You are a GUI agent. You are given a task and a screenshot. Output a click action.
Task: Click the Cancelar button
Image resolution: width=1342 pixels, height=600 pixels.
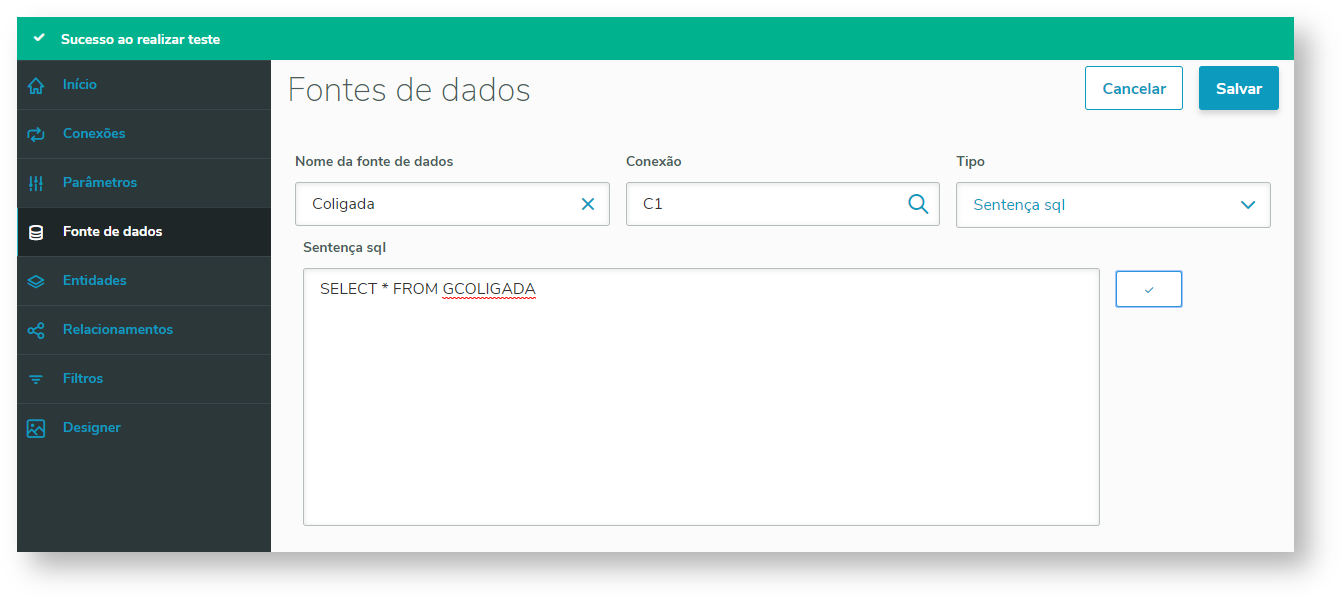[x=1134, y=88]
